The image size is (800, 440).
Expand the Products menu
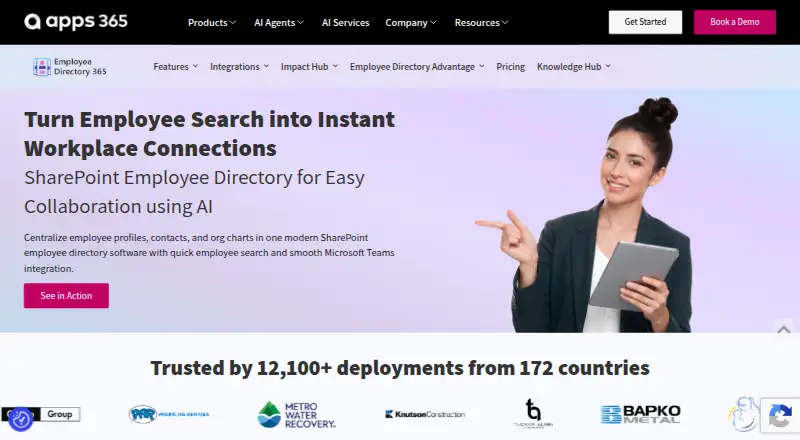pyautogui.click(x=212, y=22)
